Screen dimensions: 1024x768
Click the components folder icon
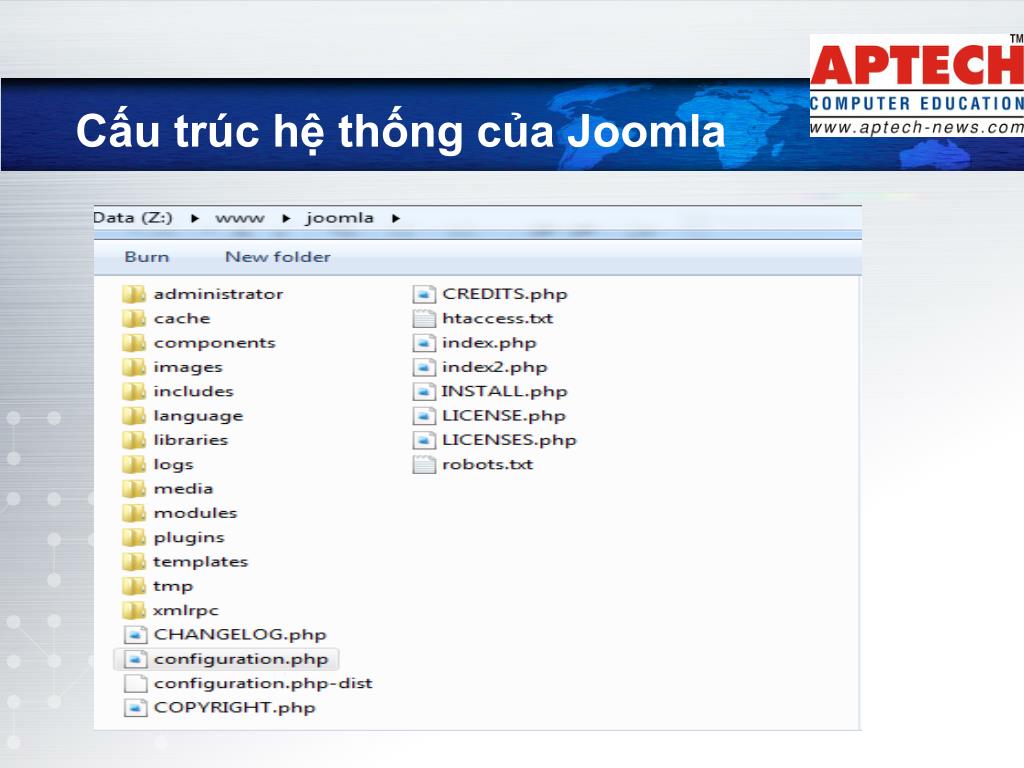pos(134,342)
